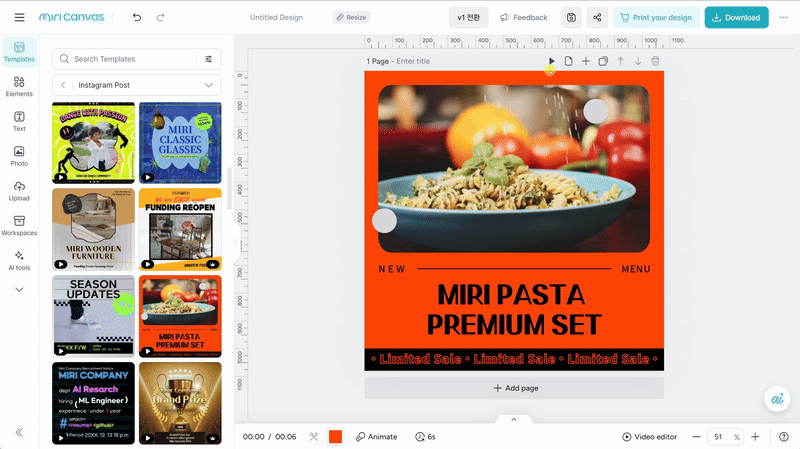The image size is (800, 449).
Task: Click the Search Templates field
Action: (x=130, y=59)
